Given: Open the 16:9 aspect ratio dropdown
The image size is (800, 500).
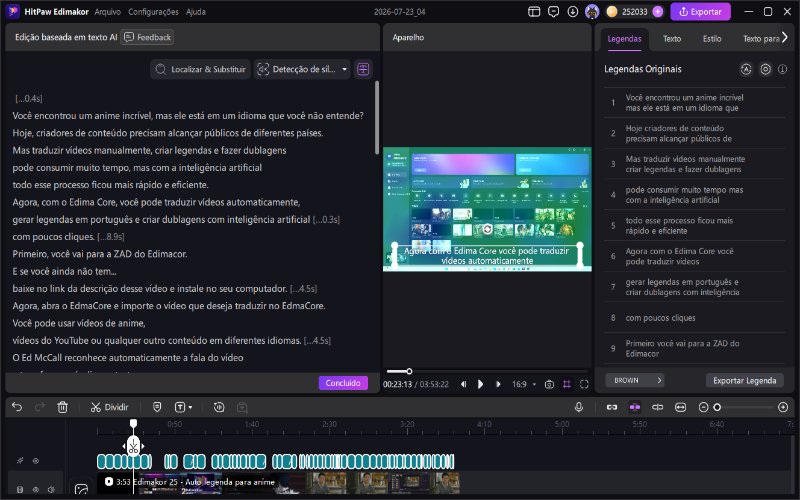Looking at the screenshot, I should tap(524, 384).
